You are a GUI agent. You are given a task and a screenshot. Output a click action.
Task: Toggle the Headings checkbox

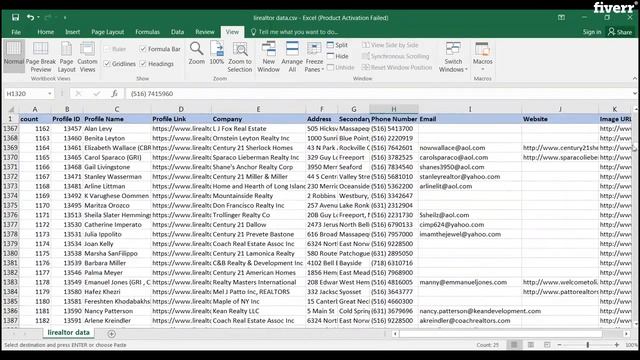(x=143, y=64)
